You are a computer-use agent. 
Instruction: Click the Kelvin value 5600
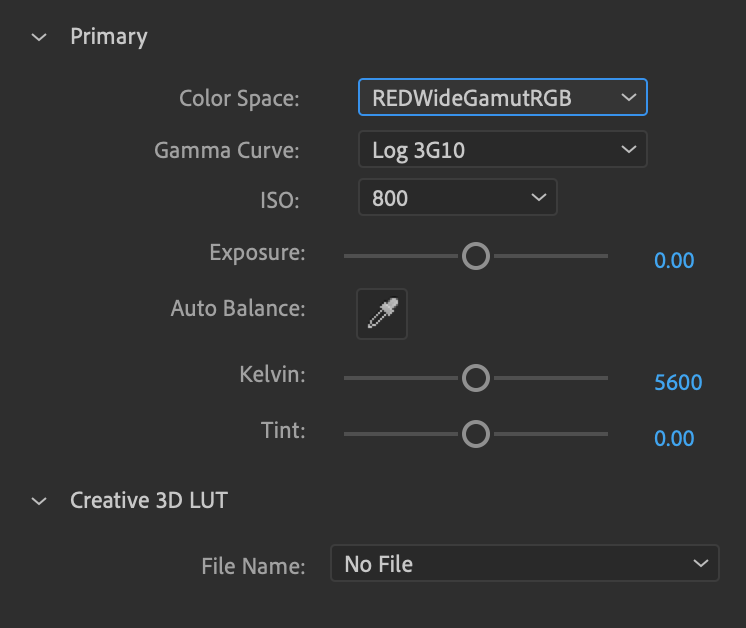678,383
